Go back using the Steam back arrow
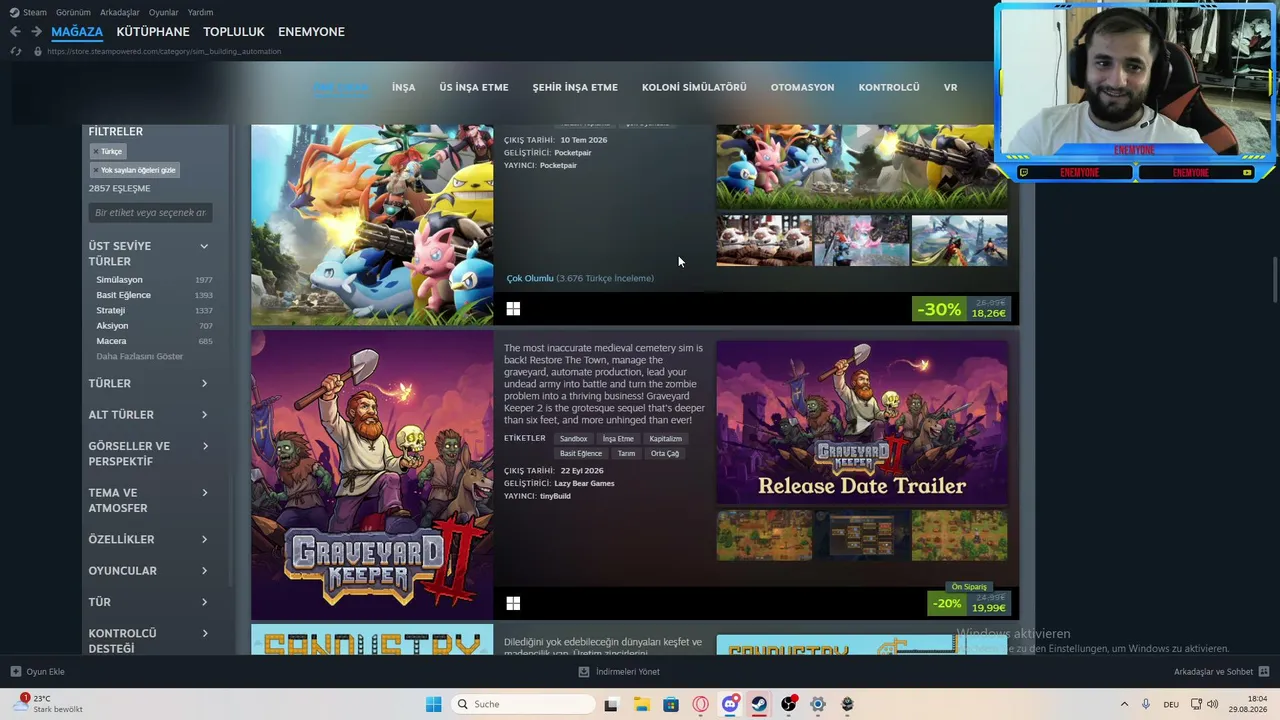1280x720 pixels. [x=15, y=32]
